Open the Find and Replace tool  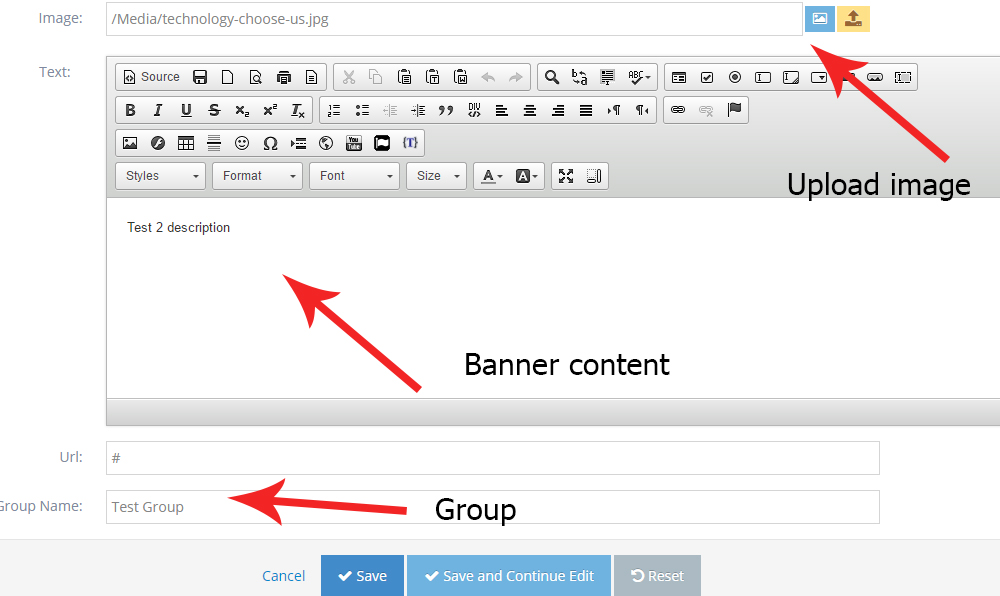551,77
